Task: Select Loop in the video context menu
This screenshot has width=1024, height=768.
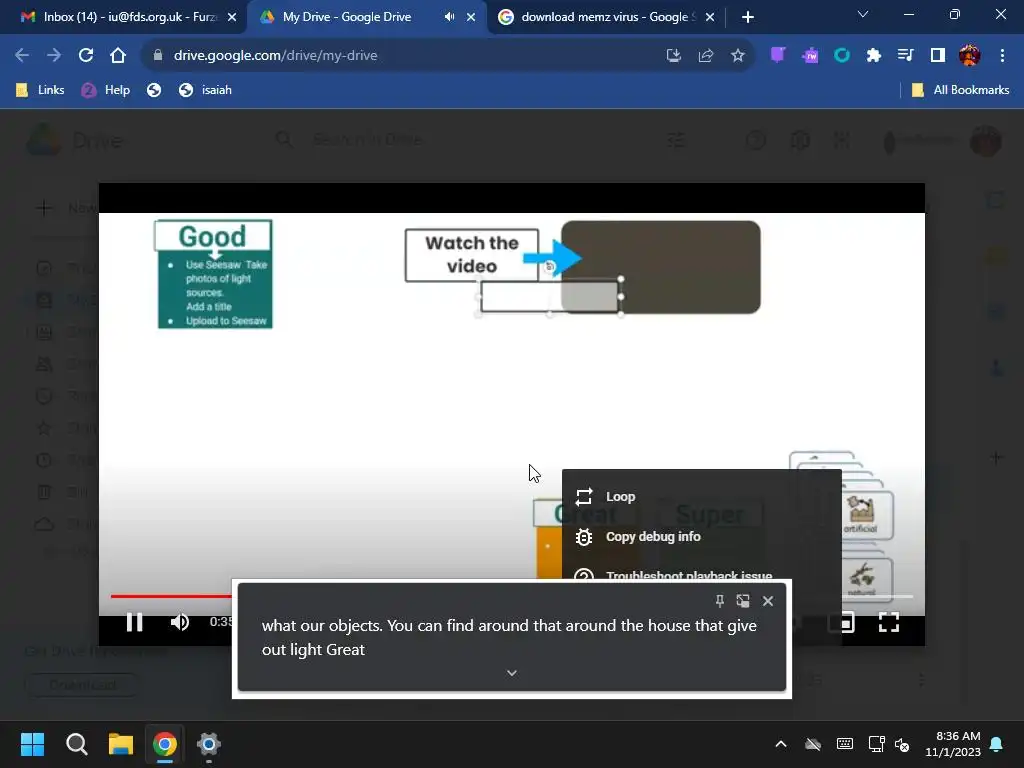Action: (x=701, y=497)
